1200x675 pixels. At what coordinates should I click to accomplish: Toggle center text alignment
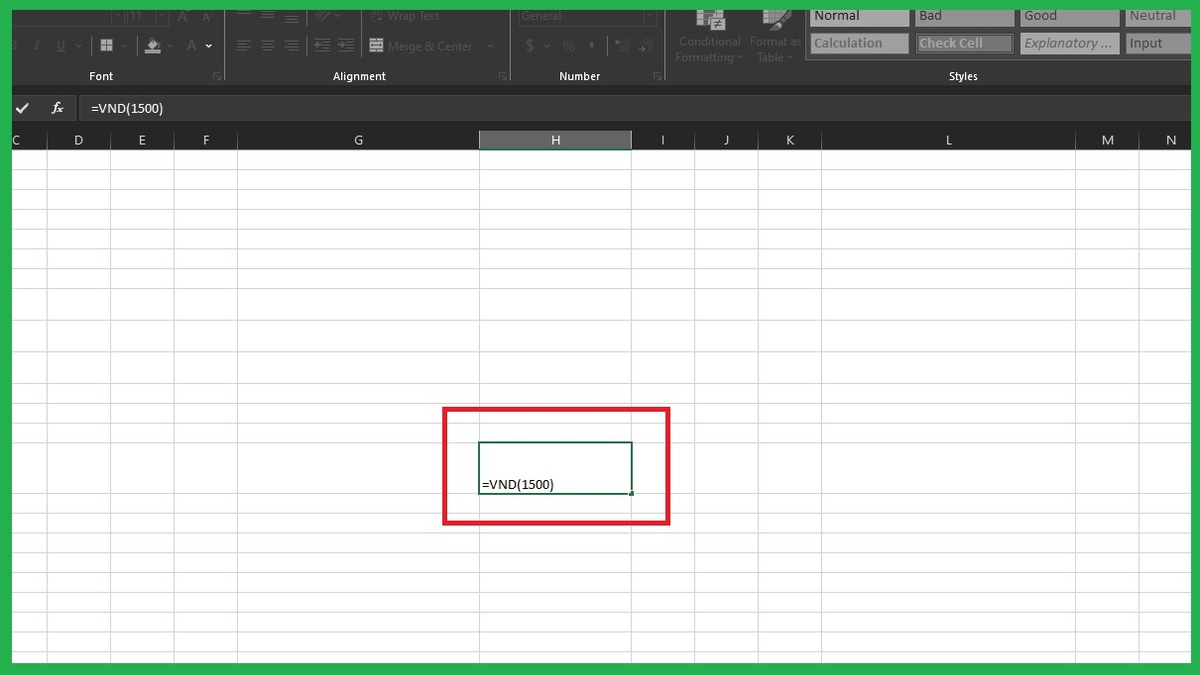267,45
